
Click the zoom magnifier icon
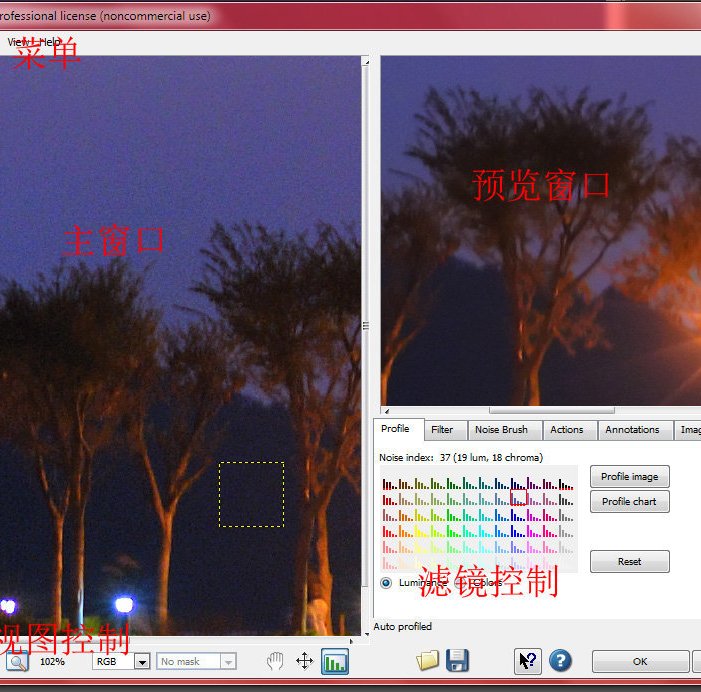pos(17,661)
